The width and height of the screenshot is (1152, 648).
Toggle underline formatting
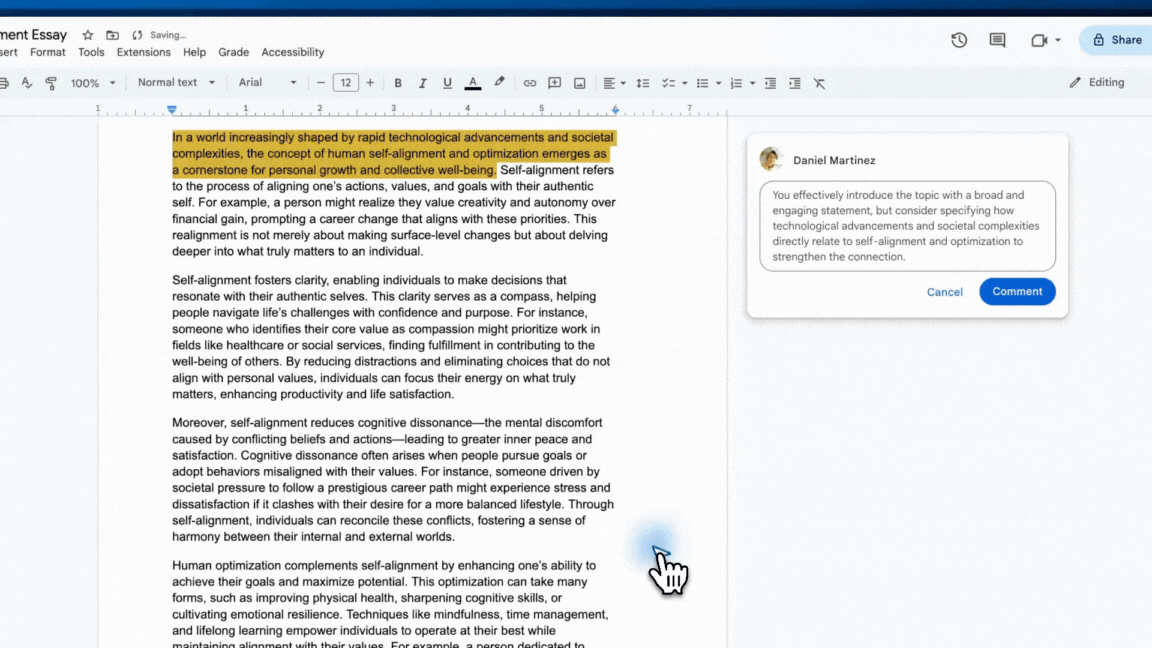tap(447, 83)
